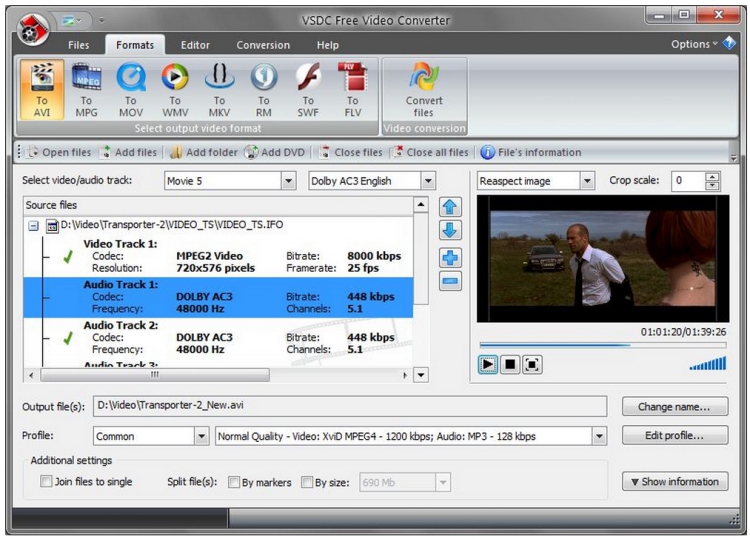Switch to the Editor tab

pos(195,45)
